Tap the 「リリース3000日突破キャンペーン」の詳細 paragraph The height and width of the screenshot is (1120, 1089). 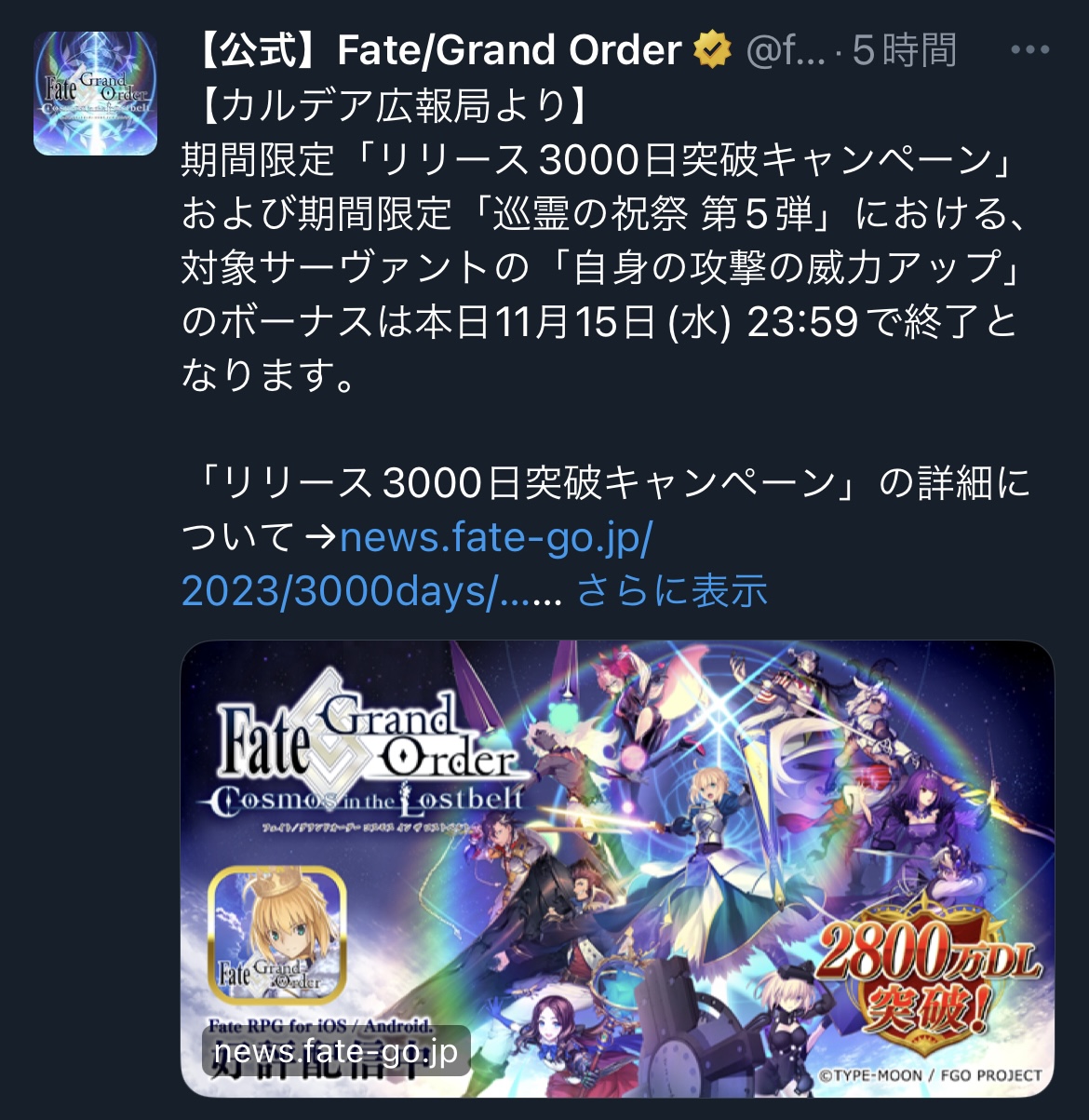[606, 510]
